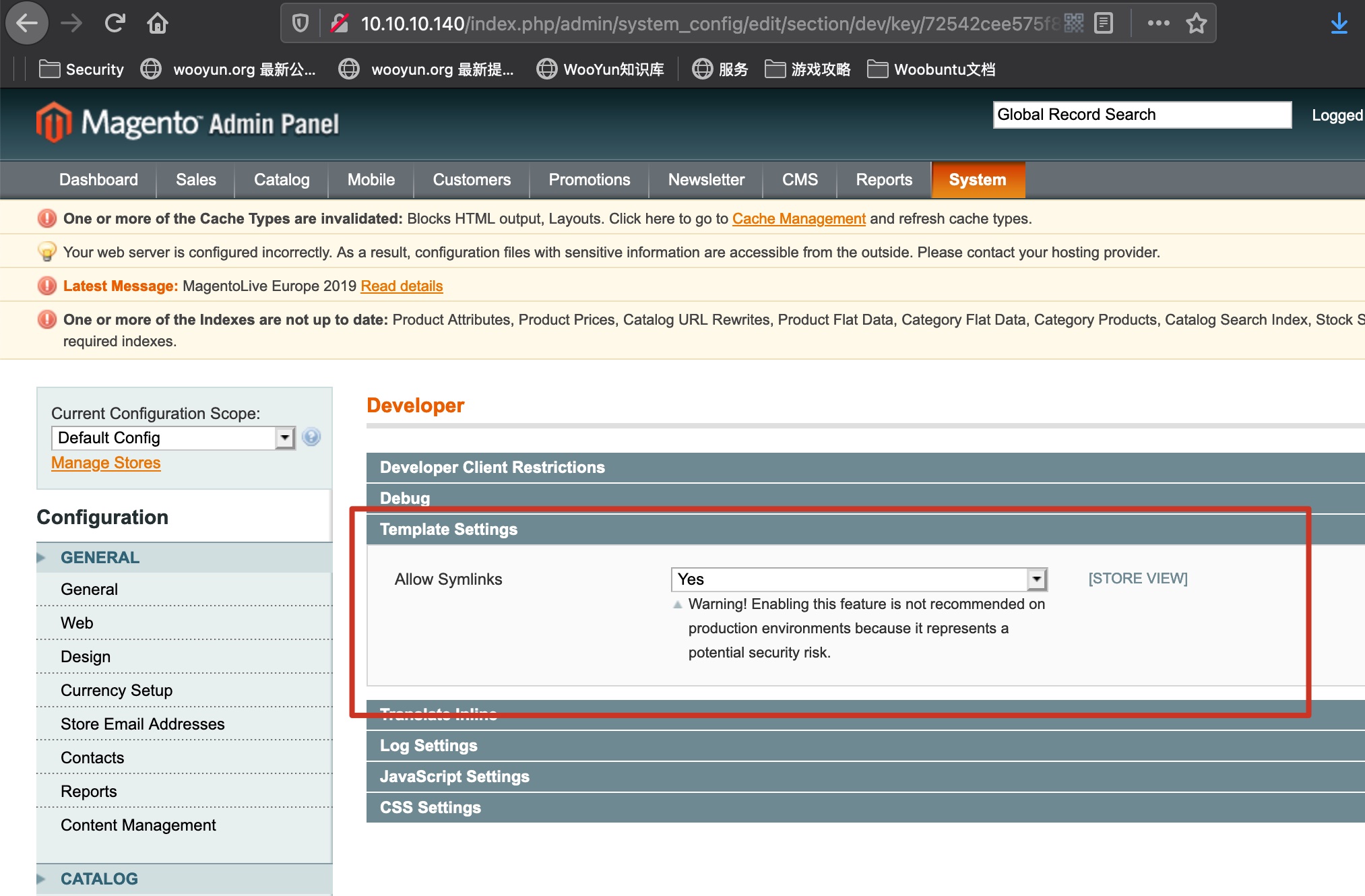Click the scope help question-mark icon
The height and width of the screenshot is (896, 1365).
(x=311, y=437)
